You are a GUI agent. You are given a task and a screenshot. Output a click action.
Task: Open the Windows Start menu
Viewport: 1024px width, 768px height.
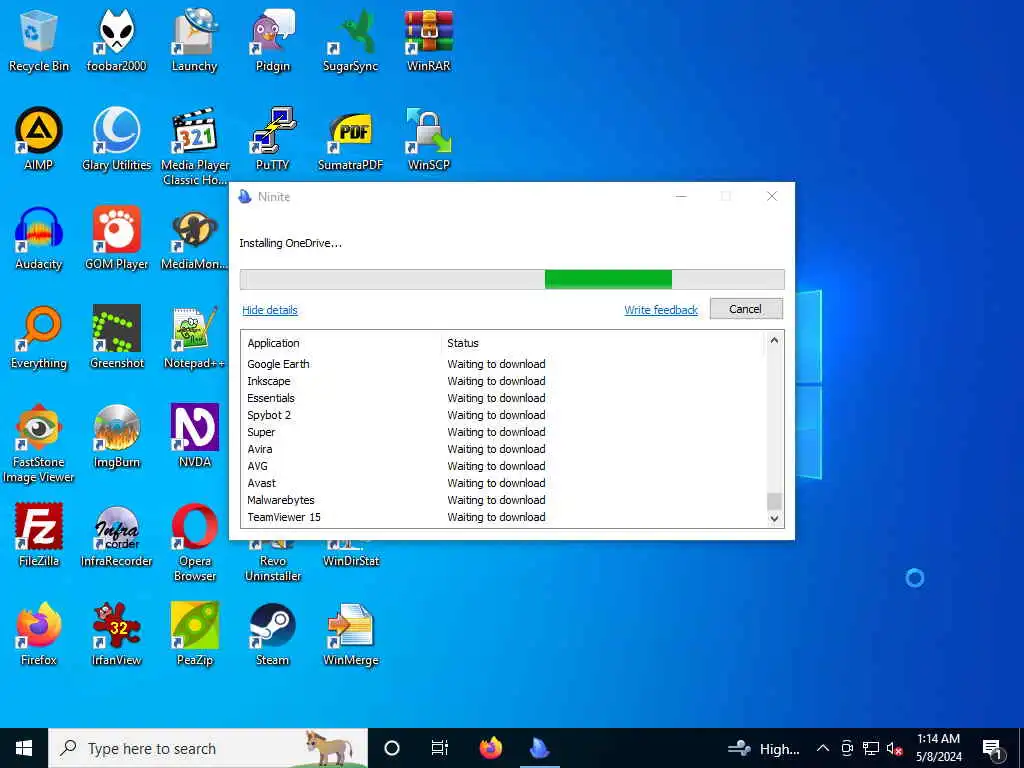point(24,748)
